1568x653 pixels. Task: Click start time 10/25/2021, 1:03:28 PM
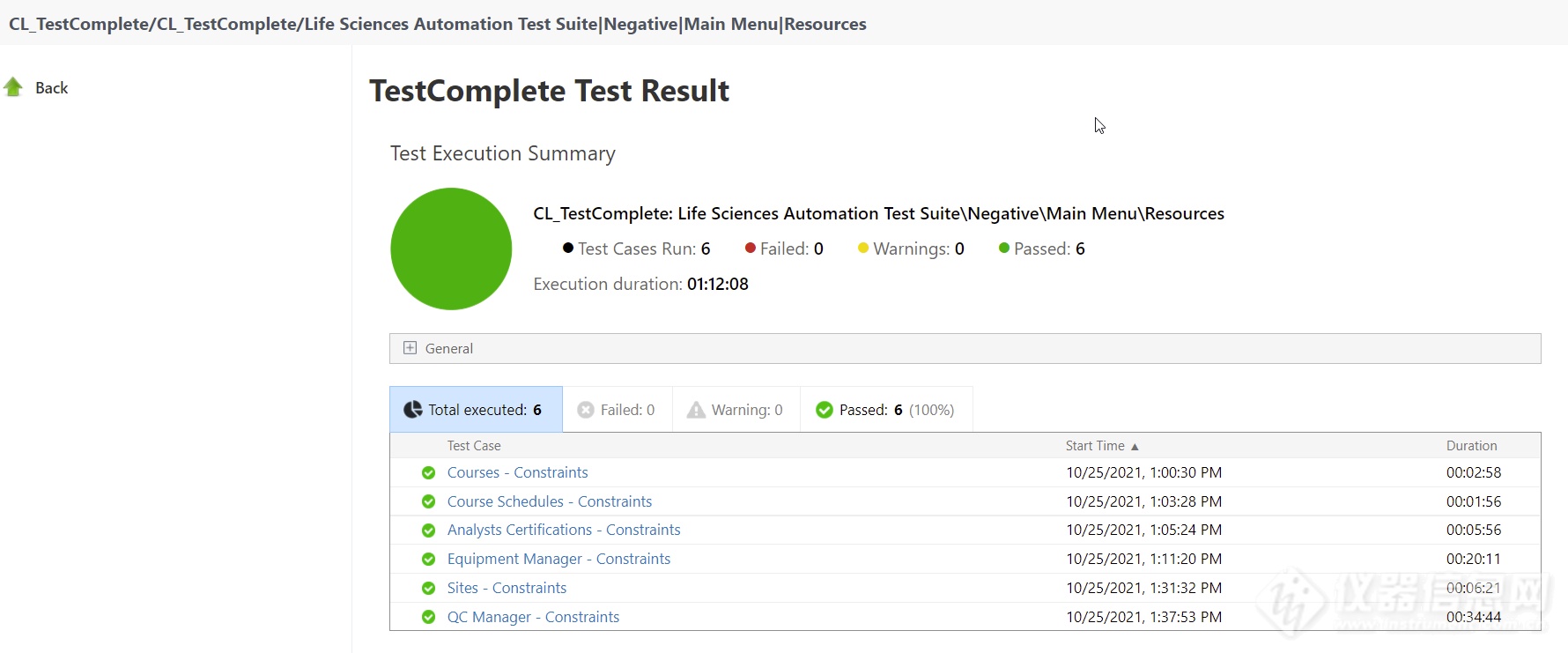(1143, 501)
